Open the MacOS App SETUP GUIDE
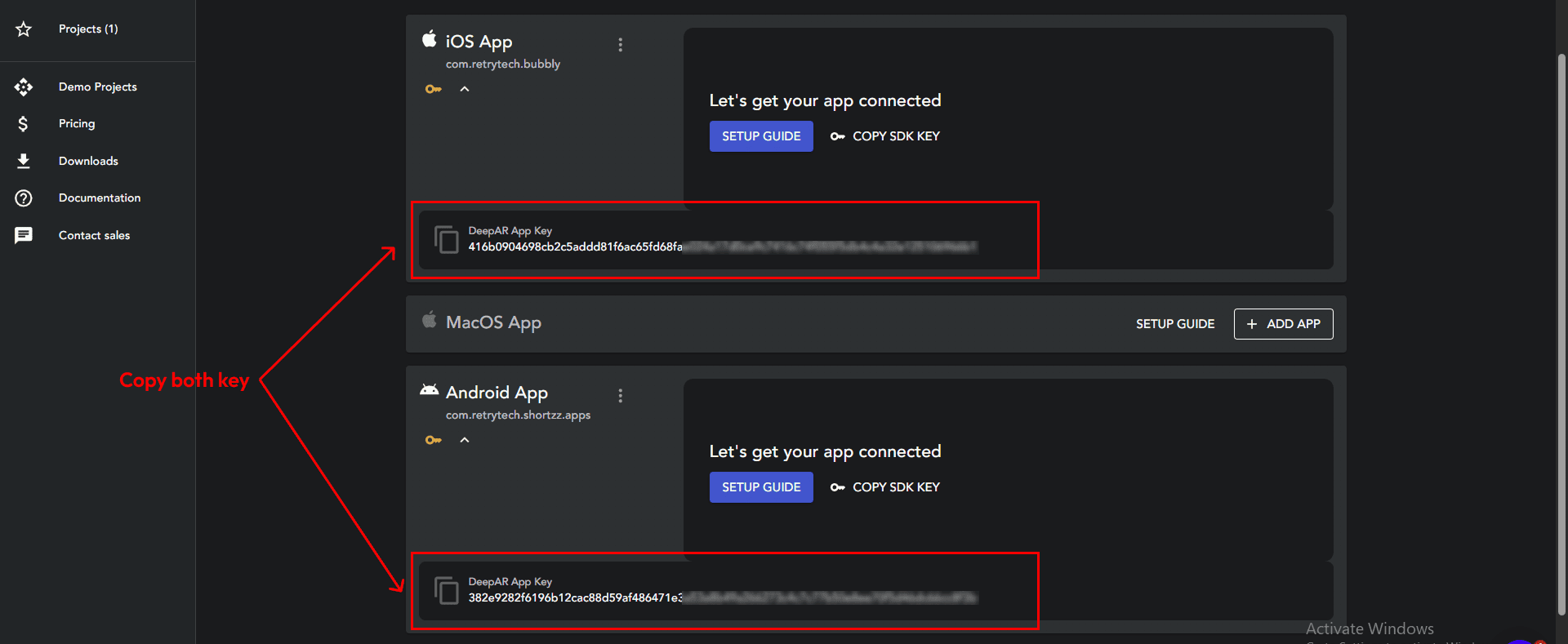Screen dimensions: 1568x644 coord(1174,324)
